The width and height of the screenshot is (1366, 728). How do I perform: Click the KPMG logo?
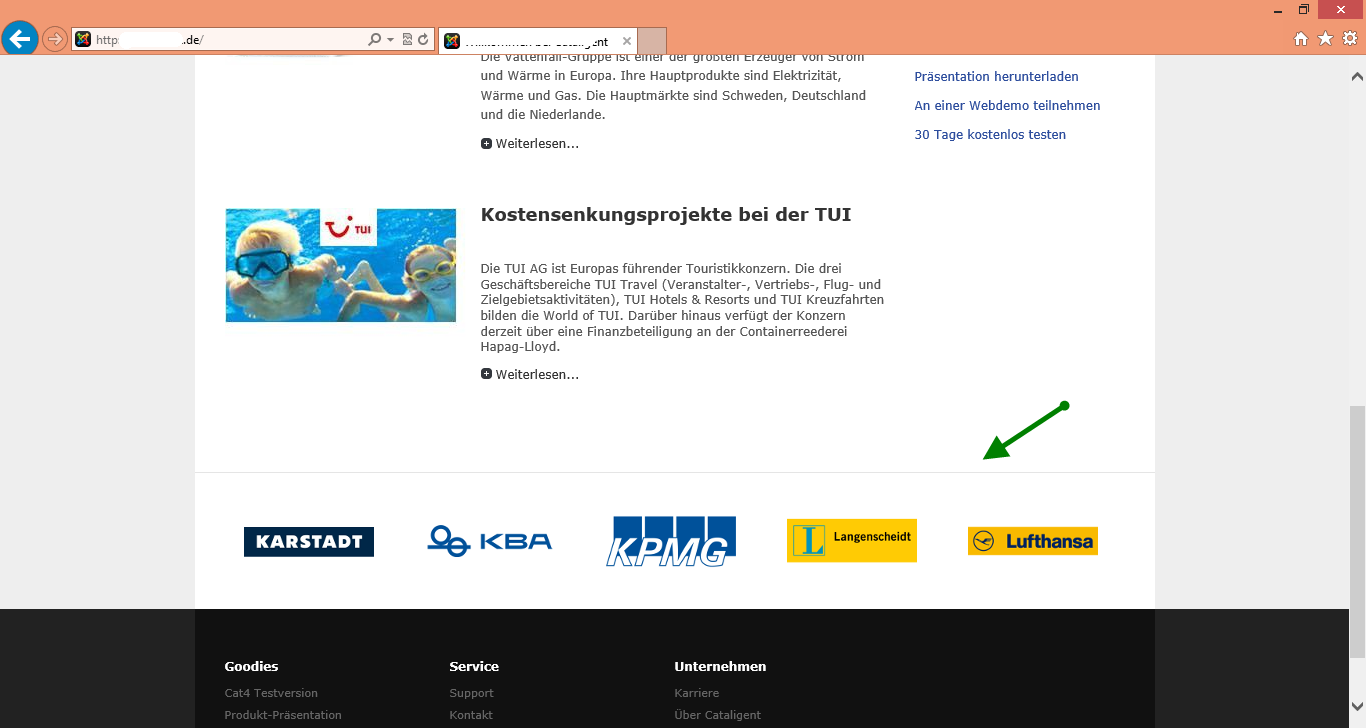point(671,541)
